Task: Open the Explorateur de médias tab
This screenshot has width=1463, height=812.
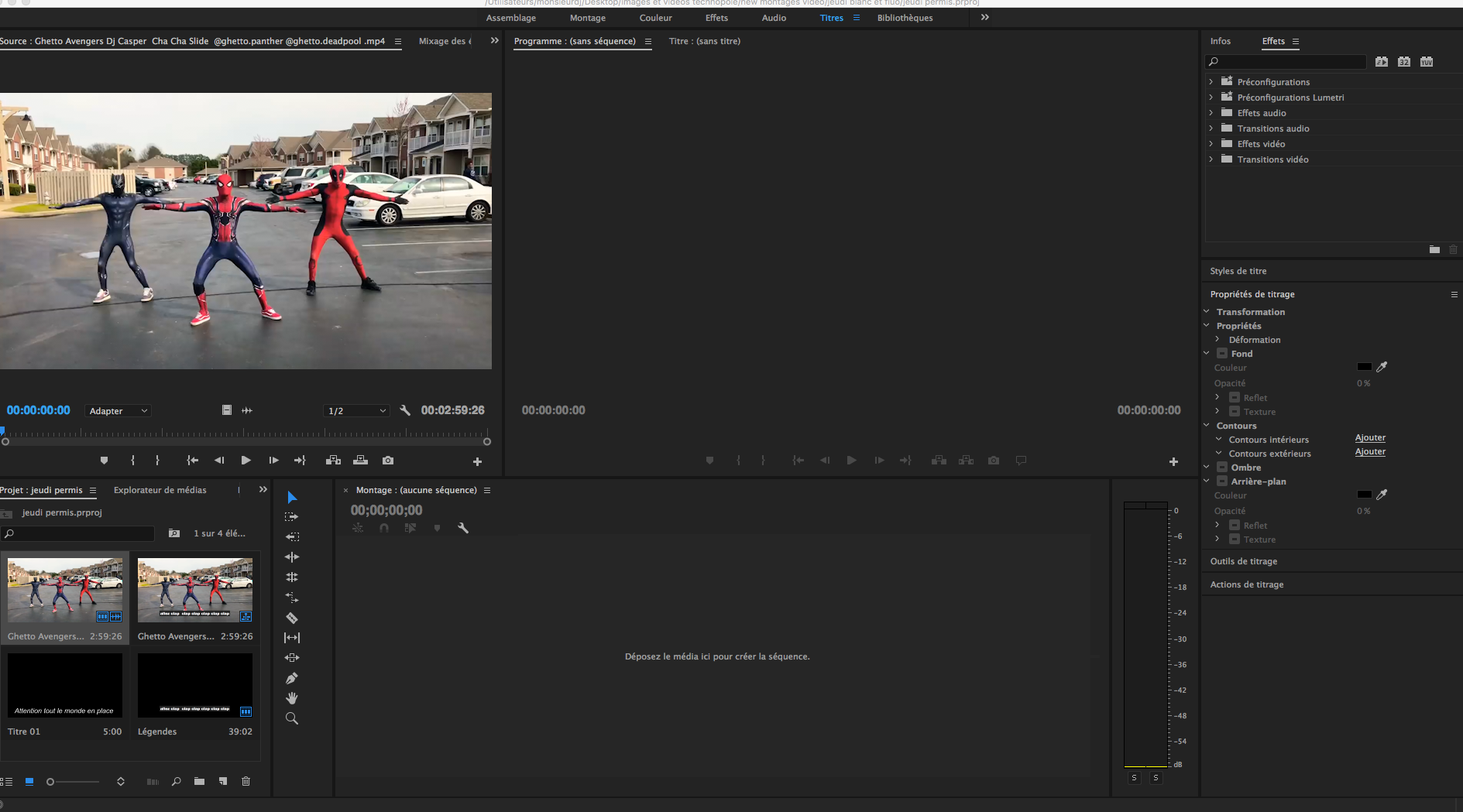Action: (x=160, y=490)
